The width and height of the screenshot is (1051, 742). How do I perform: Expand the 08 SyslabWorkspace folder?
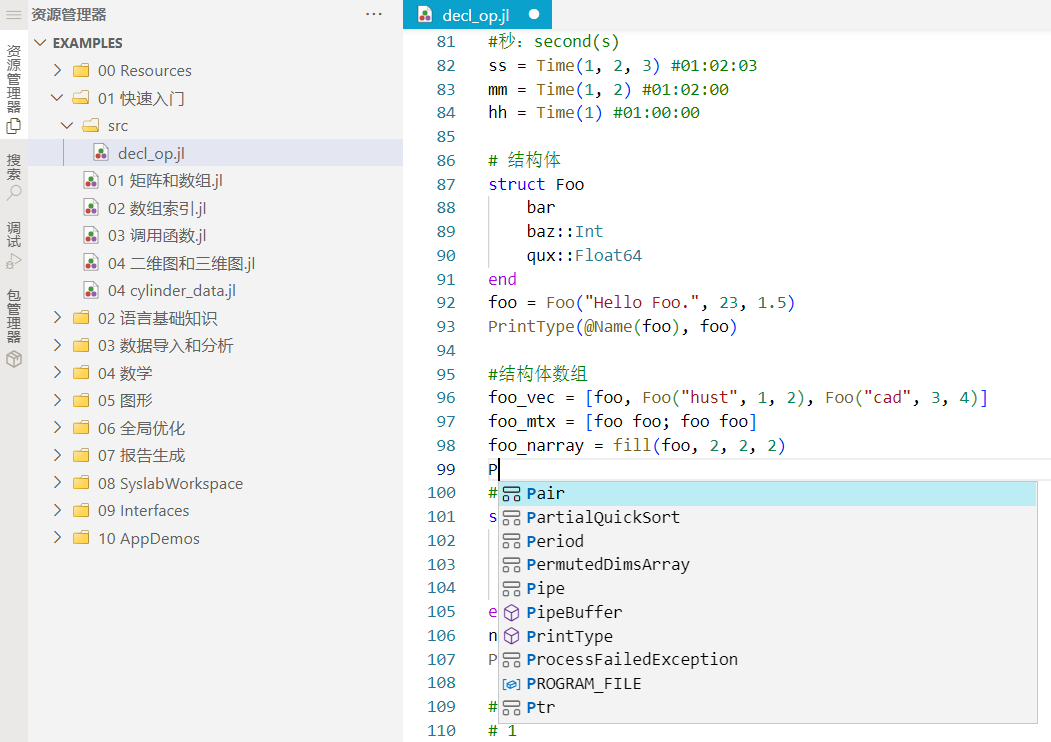[x=57, y=483]
